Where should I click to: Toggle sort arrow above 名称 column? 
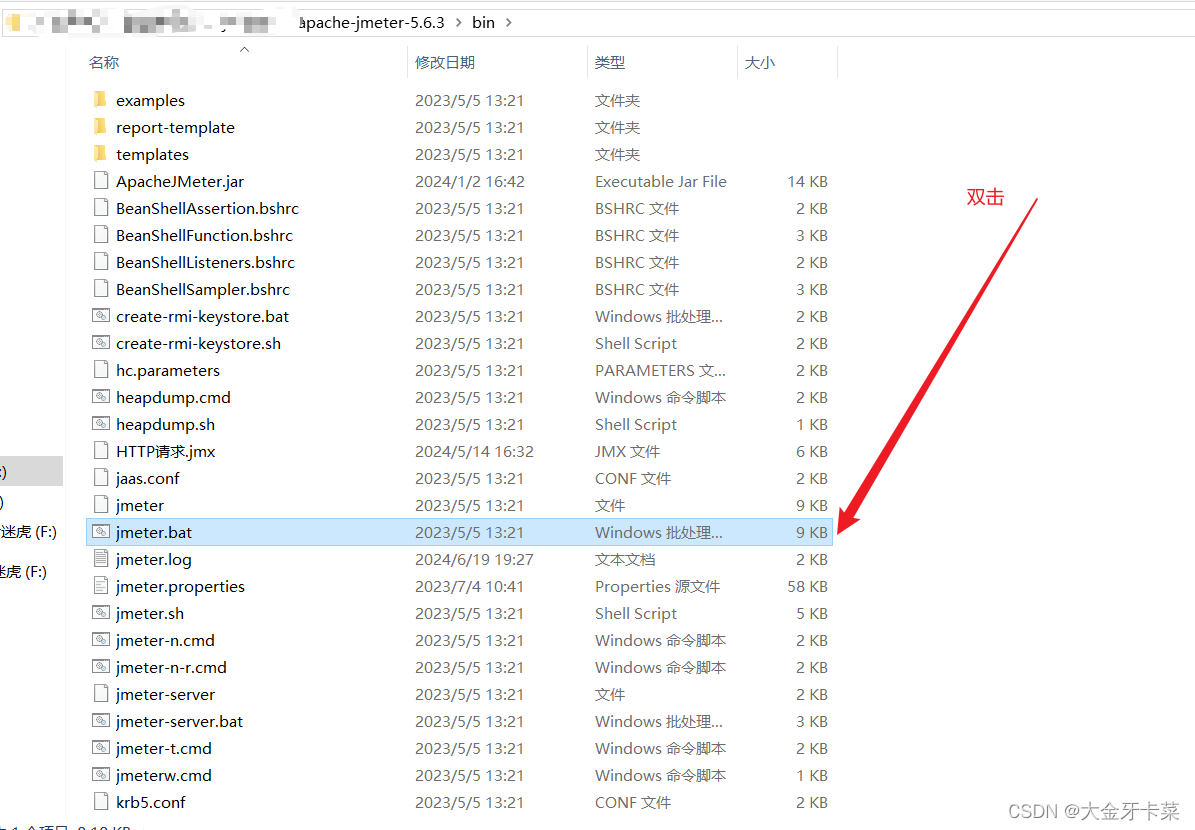click(x=245, y=50)
